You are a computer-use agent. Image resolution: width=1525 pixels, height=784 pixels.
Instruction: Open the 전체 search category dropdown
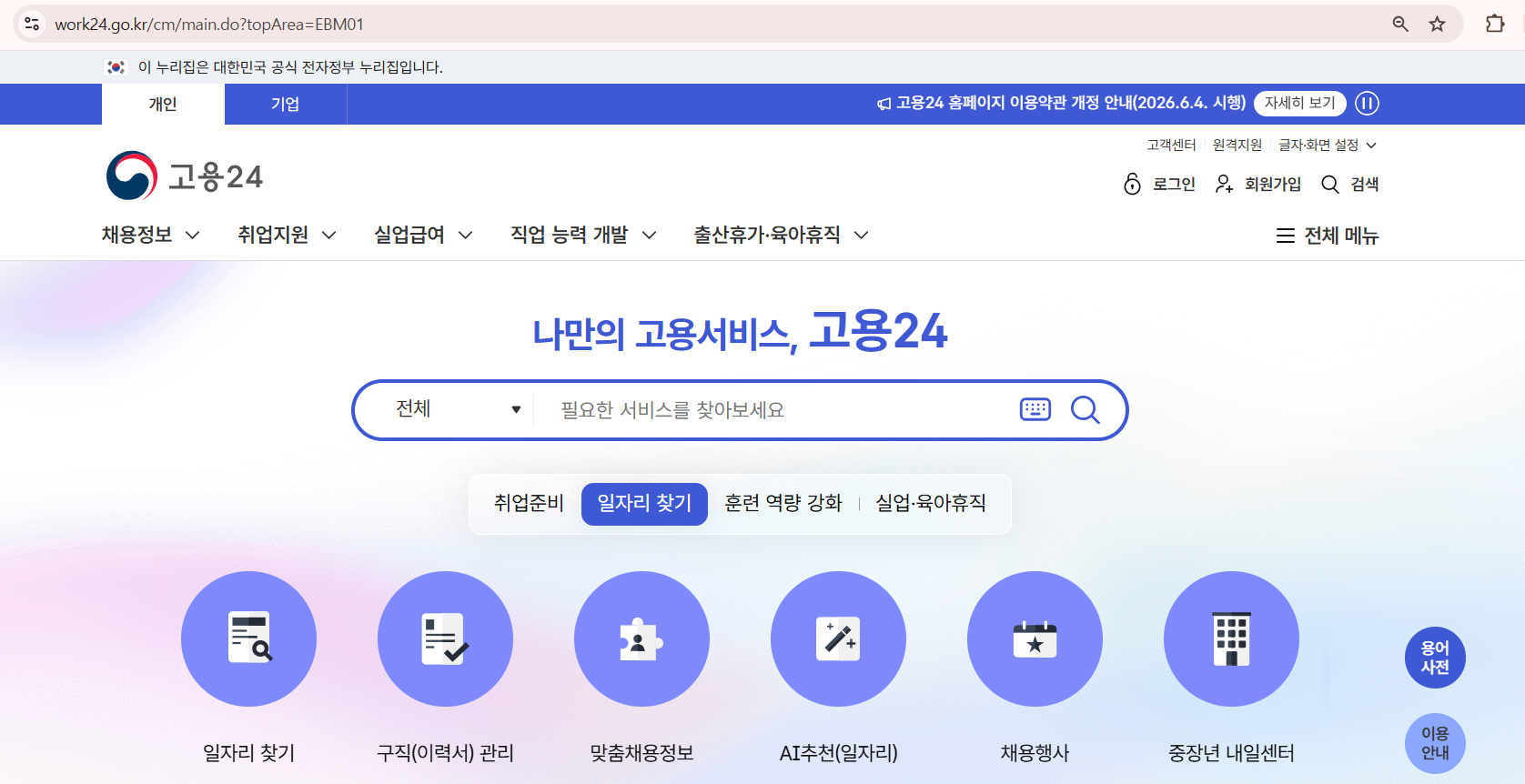[458, 409]
